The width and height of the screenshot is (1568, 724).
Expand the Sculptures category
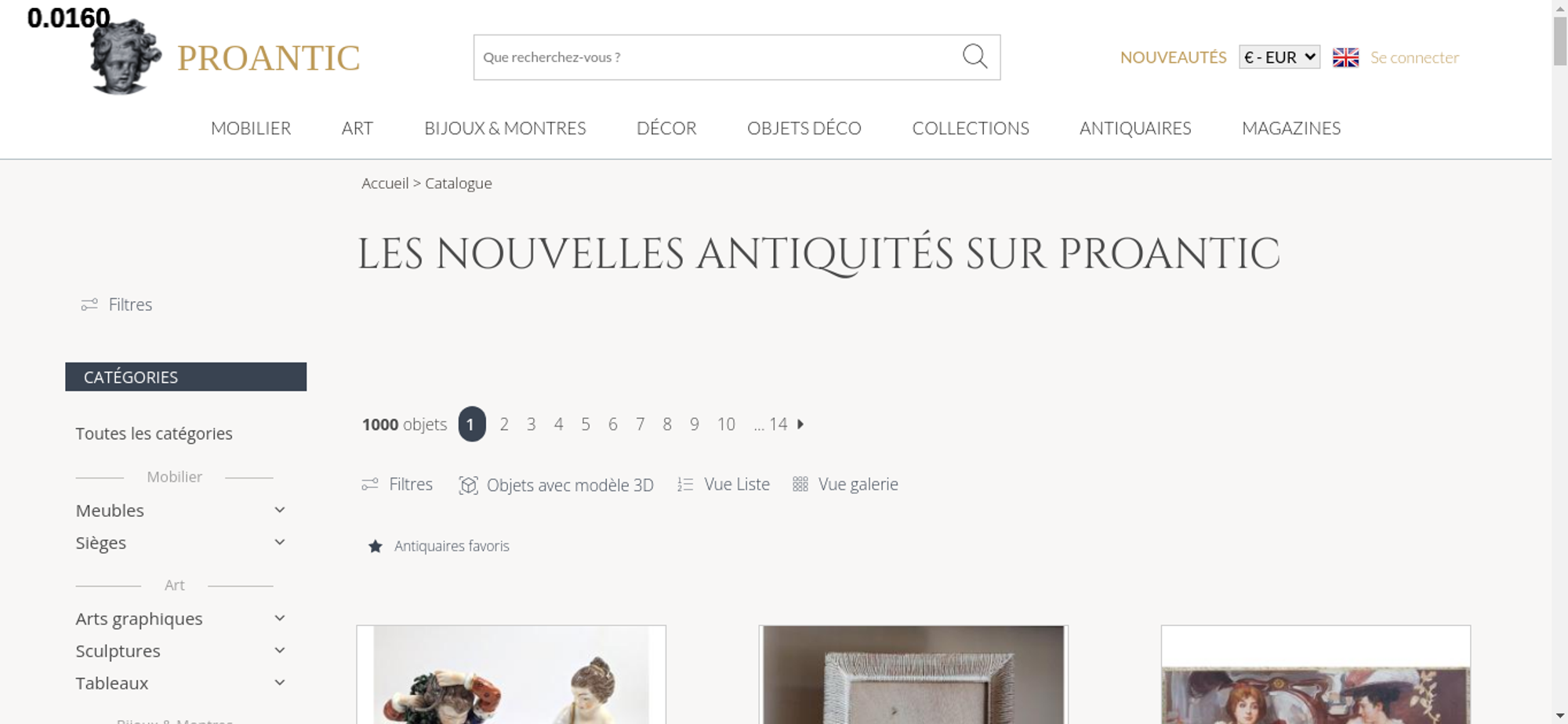click(280, 650)
